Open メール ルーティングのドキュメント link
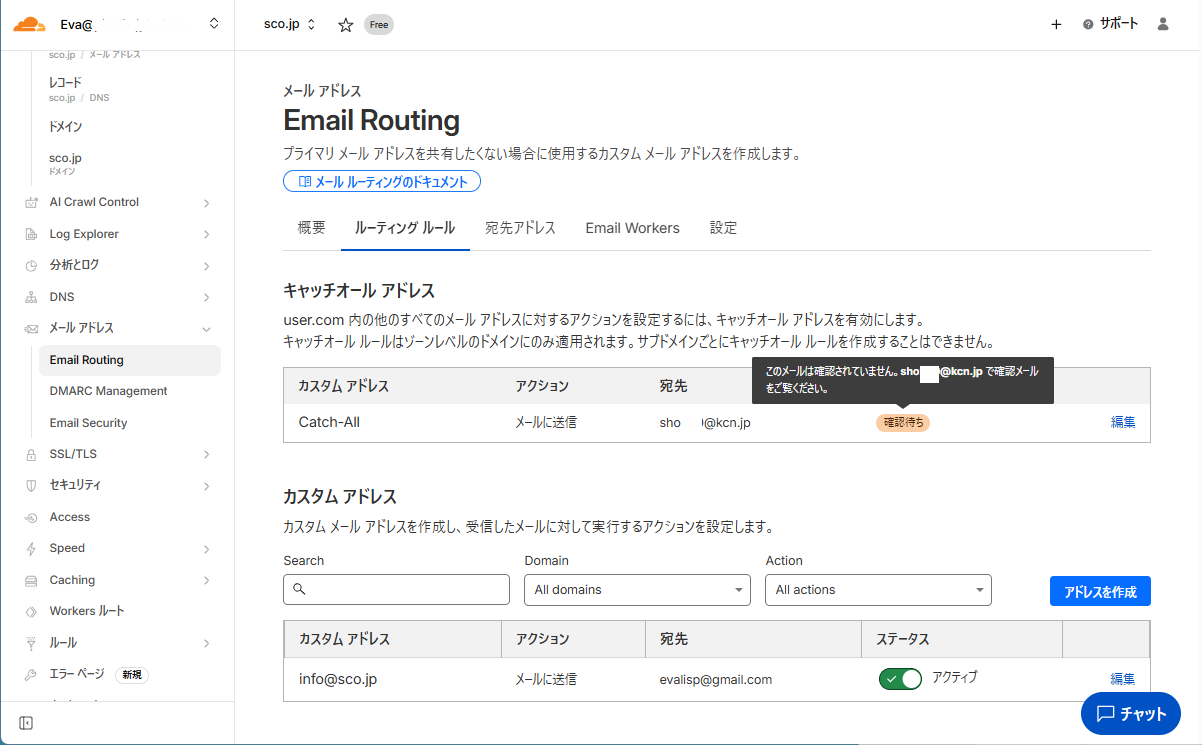The height and width of the screenshot is (745, 1202). [x=382, y=181]
